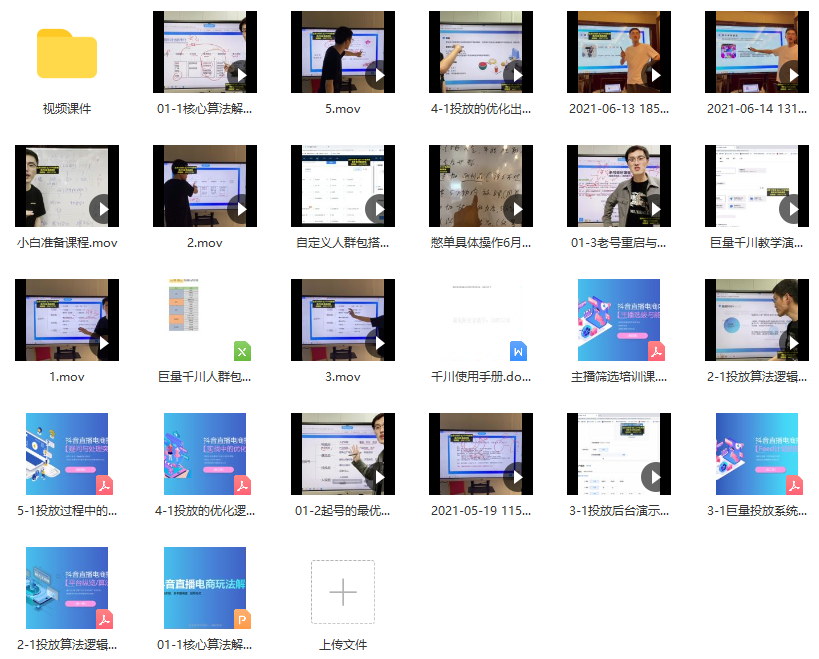
Task: Play the 1.mov video thumbnail
Action: pos(67,319)
